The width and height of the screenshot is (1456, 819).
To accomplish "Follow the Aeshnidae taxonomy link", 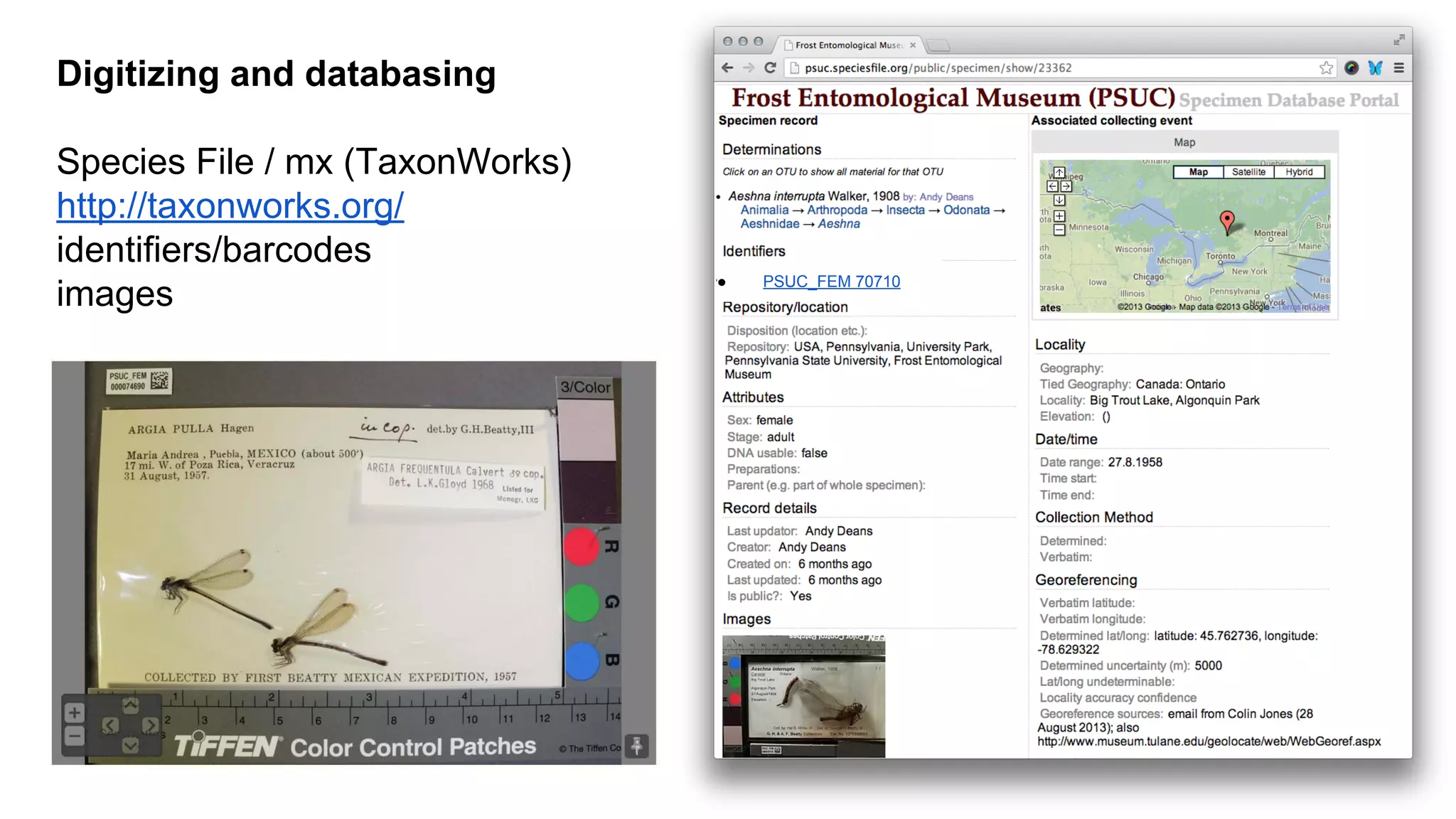I will 769,224.
